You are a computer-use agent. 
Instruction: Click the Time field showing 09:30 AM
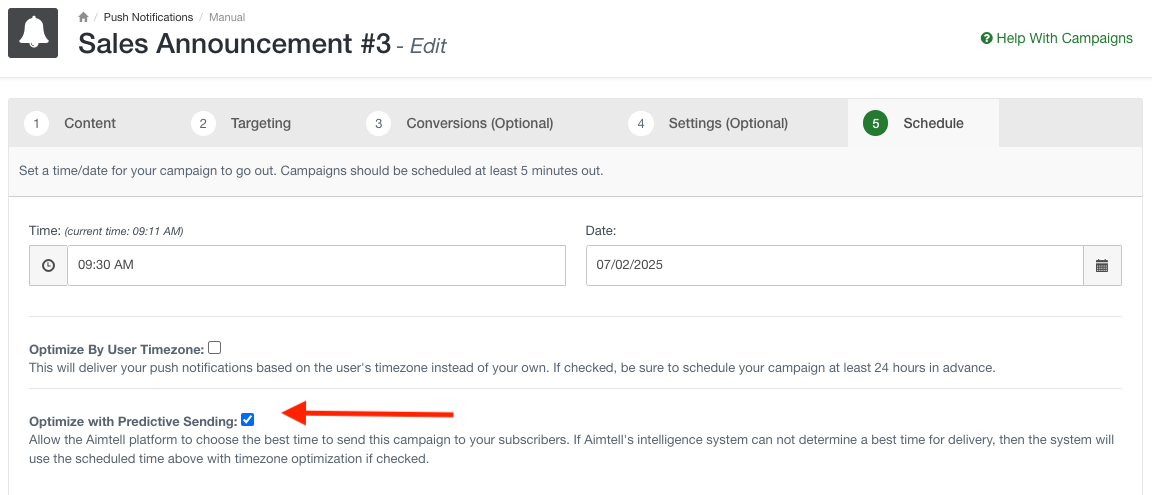tap(316, 266)
